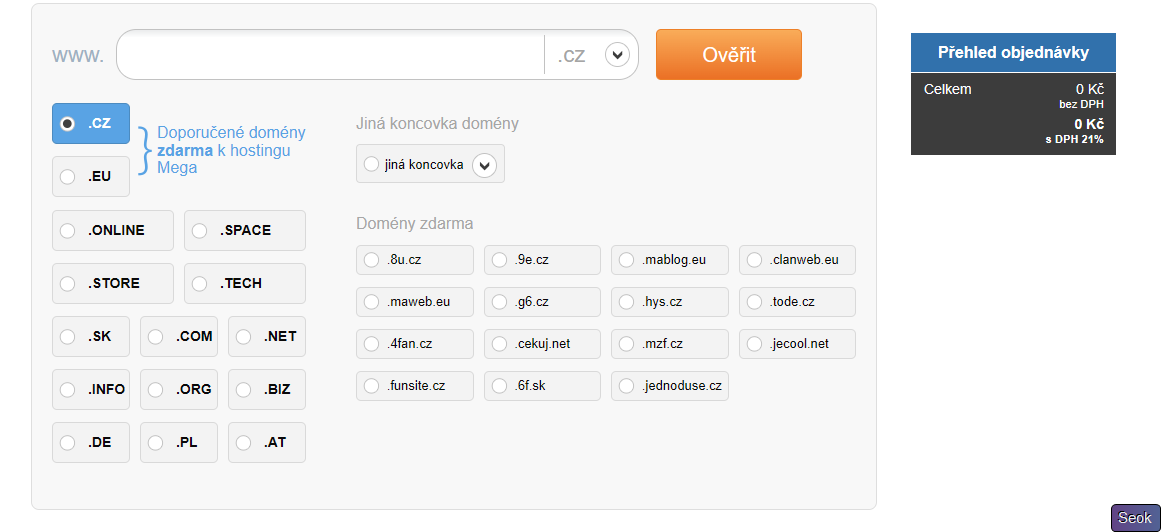Pick the .COM domain extension
The width and height of the screenshot is (1161, 532).
(156, 337)
